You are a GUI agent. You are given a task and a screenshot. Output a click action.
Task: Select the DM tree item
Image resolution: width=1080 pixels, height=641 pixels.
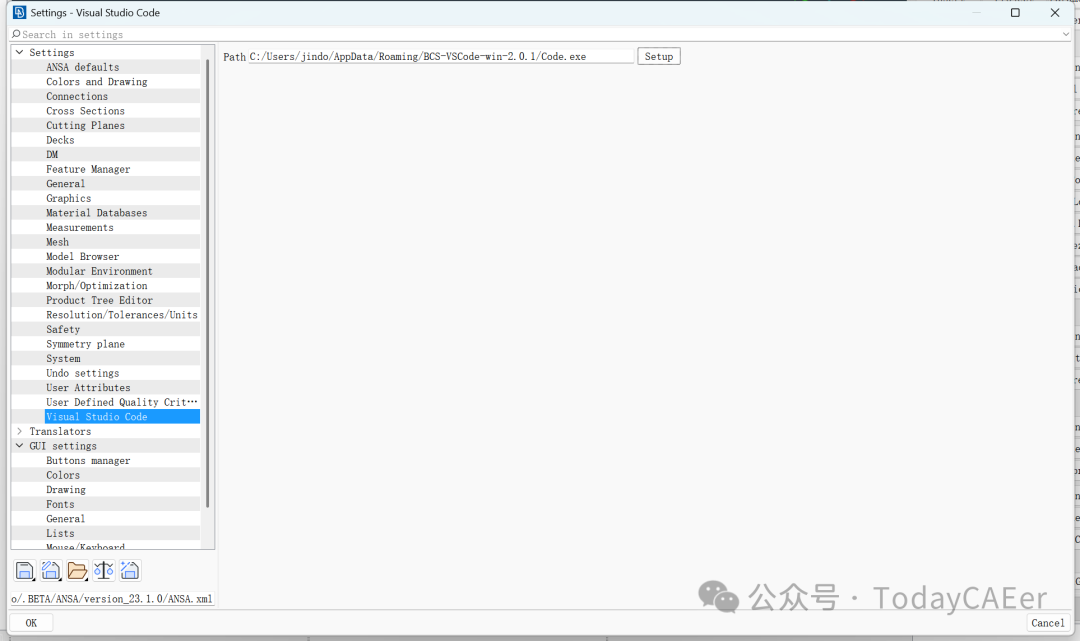[52, 154]
